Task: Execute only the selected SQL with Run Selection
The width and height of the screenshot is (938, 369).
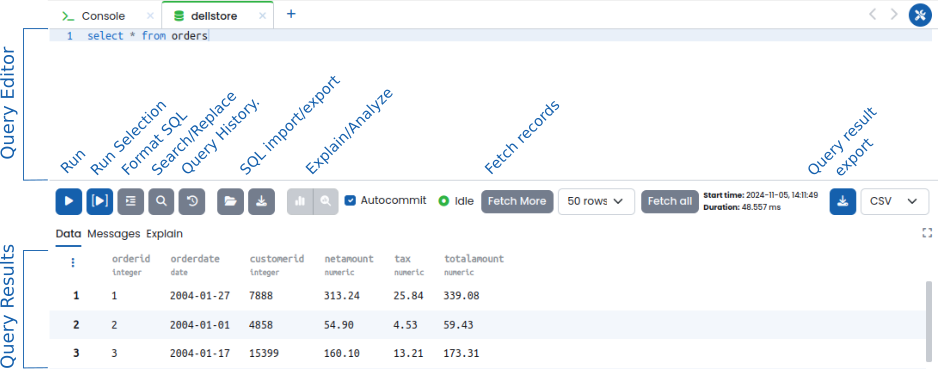Action: (99, 202)
